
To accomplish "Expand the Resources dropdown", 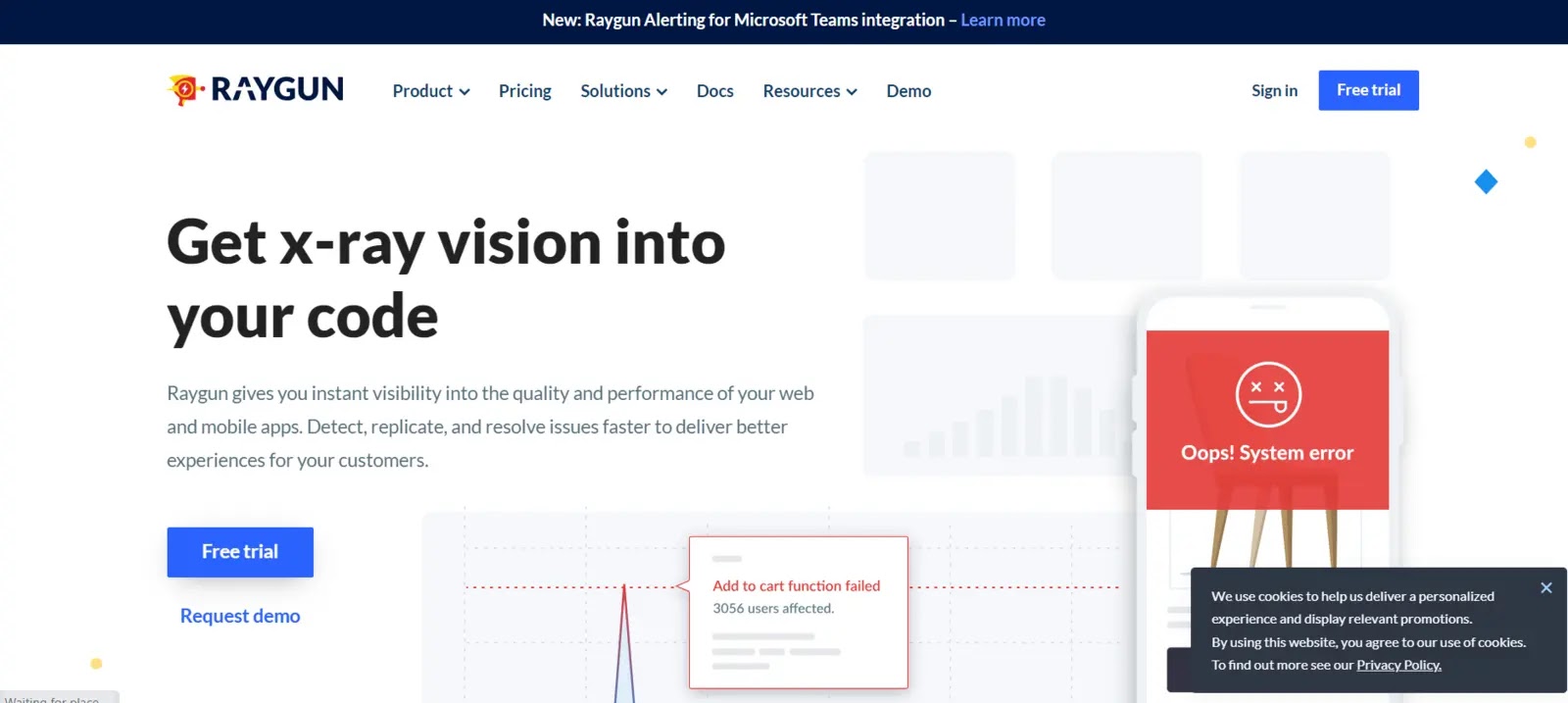I will tap(810, 91).
